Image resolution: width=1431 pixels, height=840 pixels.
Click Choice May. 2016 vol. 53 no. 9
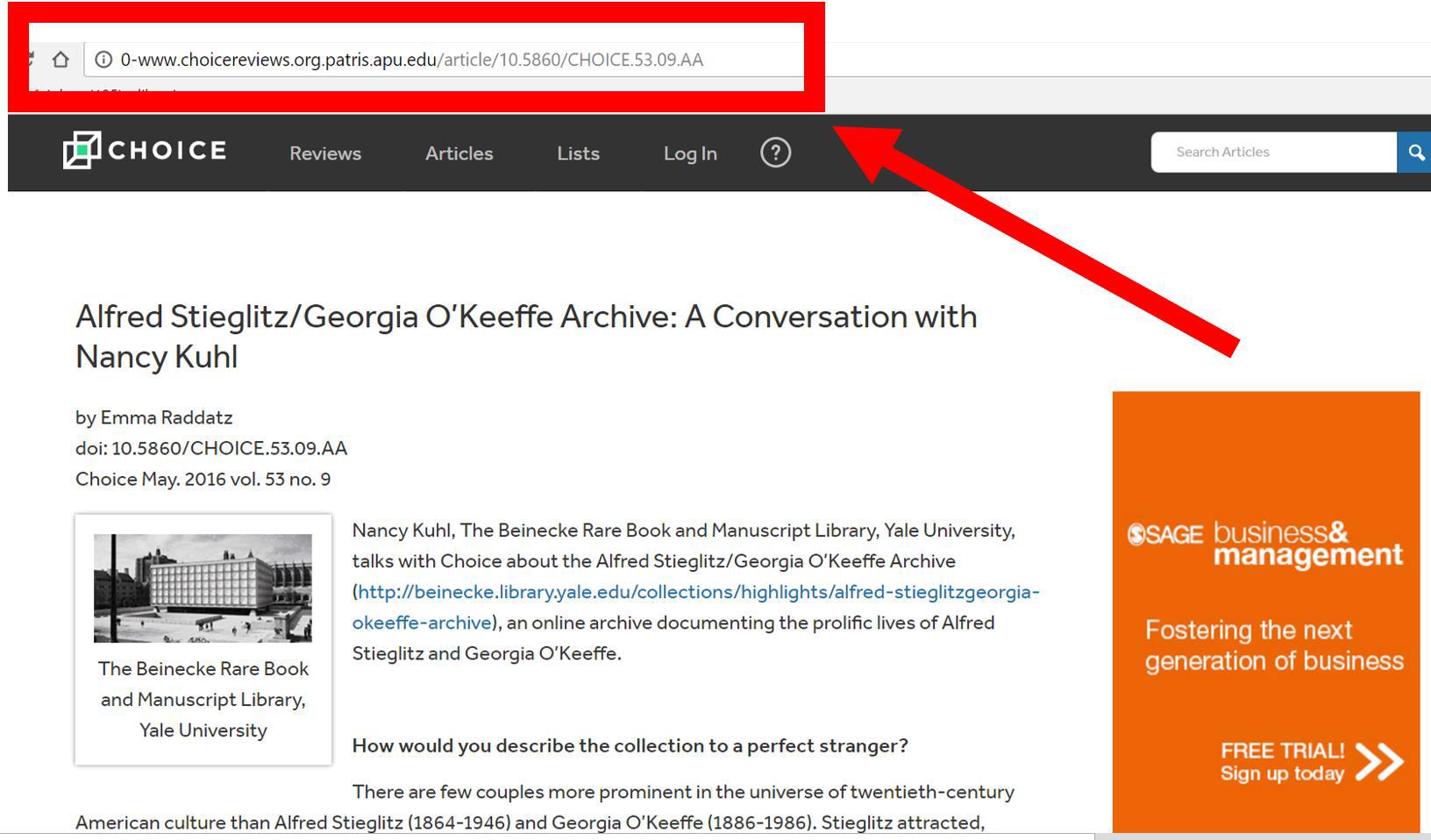coord(203,479)
